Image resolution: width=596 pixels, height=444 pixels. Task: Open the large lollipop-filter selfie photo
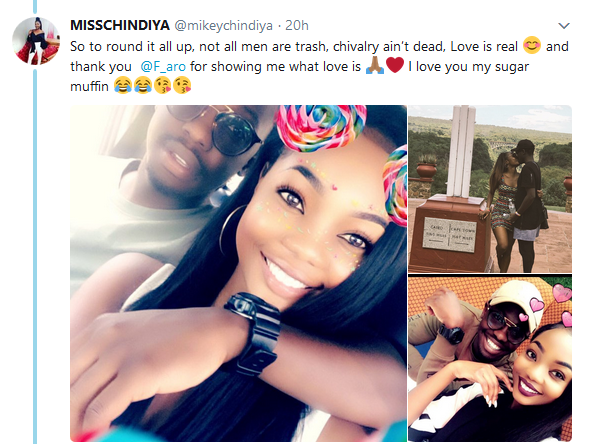click(x=238, y=273)
